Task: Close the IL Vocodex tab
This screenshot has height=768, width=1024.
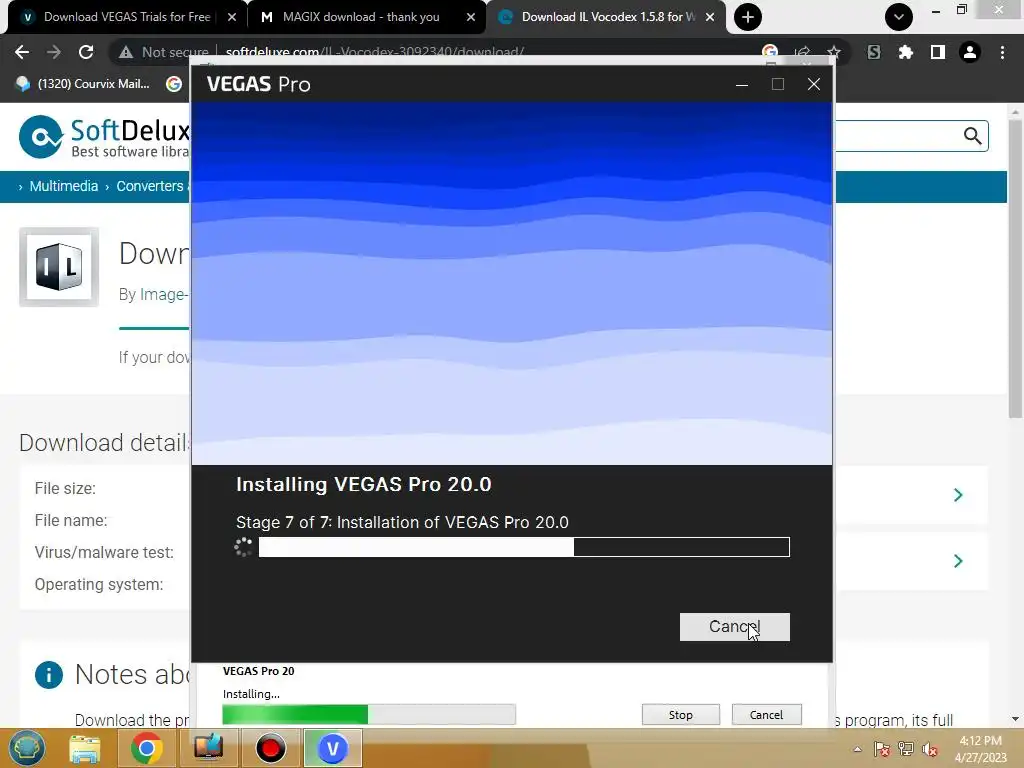Action: pyautogui.click(x=710, y=18)
